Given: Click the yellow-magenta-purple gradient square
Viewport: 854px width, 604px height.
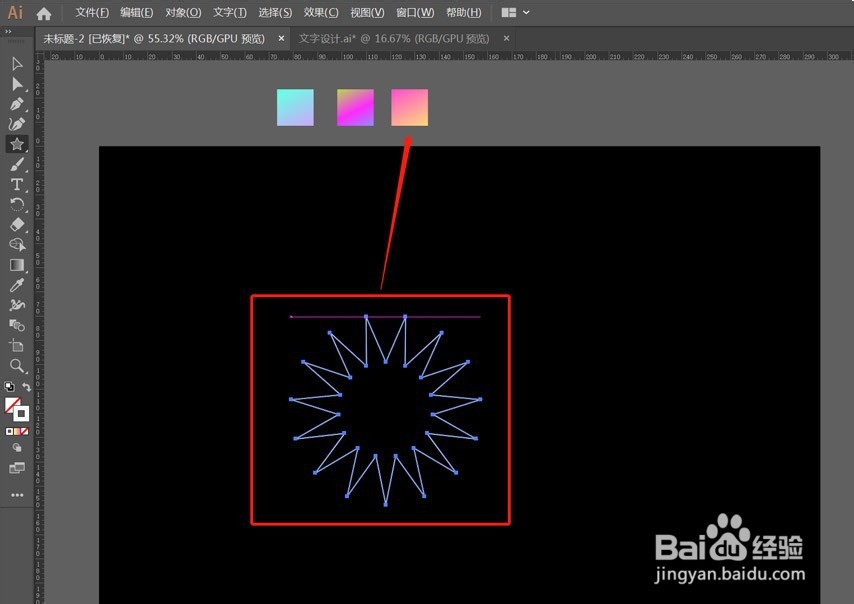Looking at the screenshot, I should click(x=355, y=107).
